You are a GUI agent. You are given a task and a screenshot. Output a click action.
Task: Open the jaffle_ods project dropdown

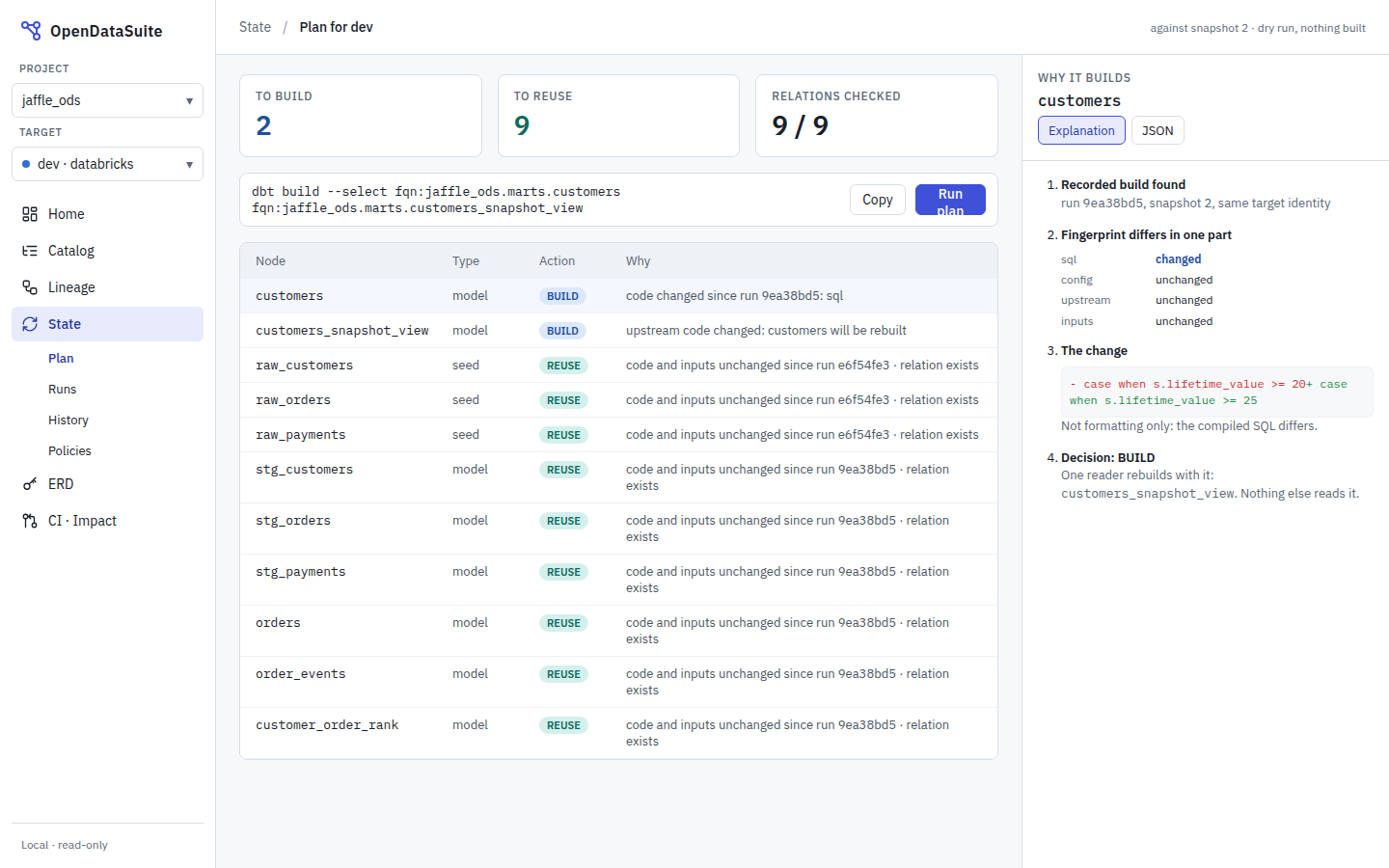coord(107,100)
